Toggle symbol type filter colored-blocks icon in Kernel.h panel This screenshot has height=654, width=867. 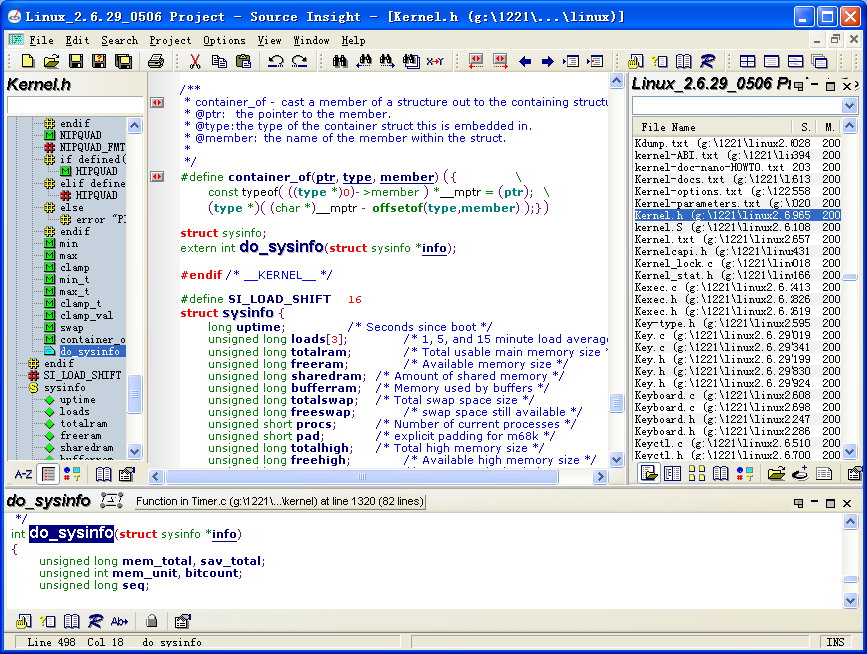72,474
